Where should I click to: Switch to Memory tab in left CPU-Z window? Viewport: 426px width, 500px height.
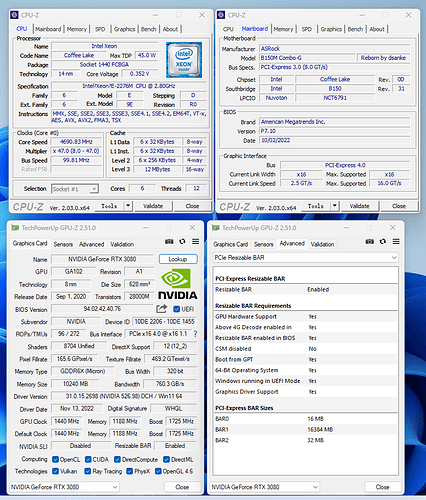point(77,29)
